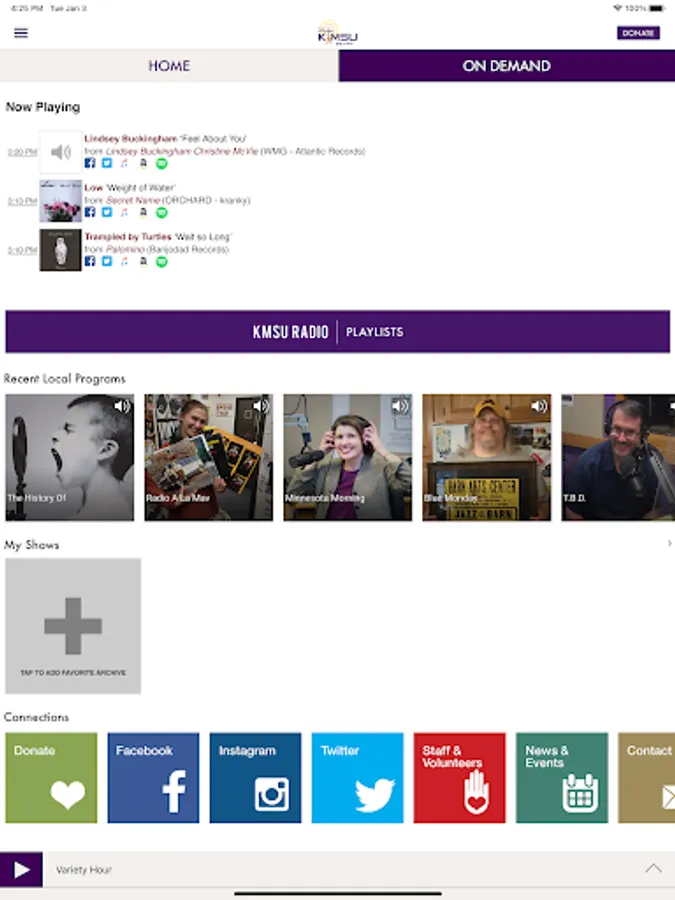The image size is (675, 900).
Task: Open Lindsey Buckingham artist link
Action: (x=131, y=138)
